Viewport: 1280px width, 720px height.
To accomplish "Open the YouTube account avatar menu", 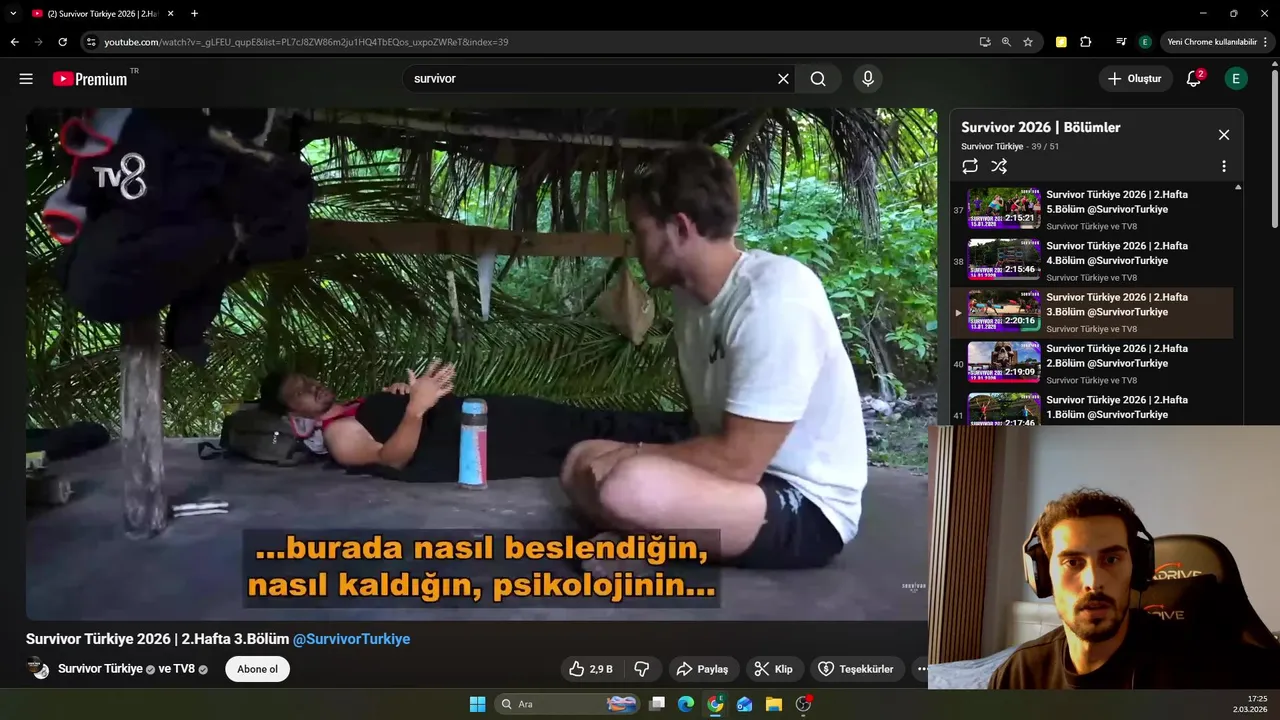I will click(x=1236, y=79).
